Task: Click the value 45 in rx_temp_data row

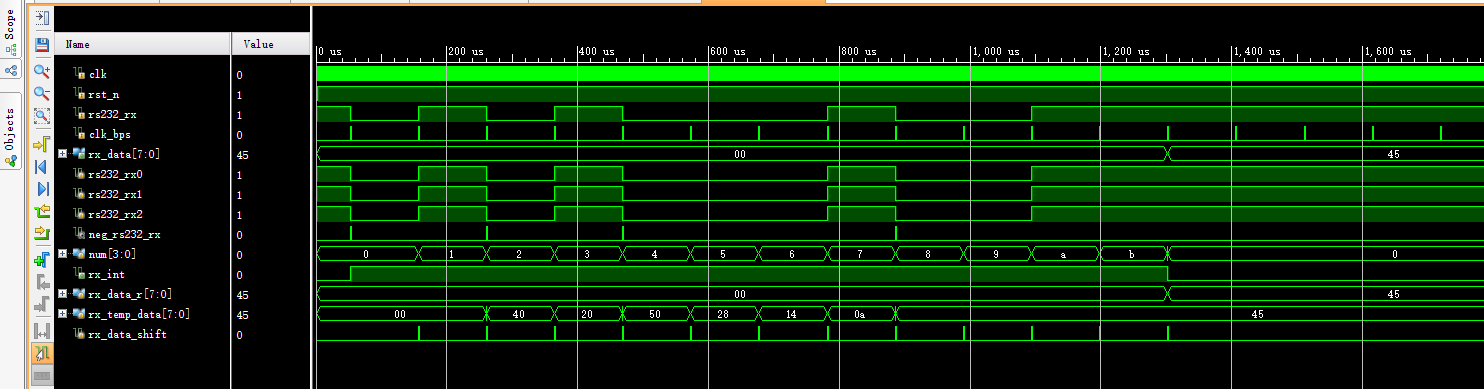Action: tap(243, 315)
